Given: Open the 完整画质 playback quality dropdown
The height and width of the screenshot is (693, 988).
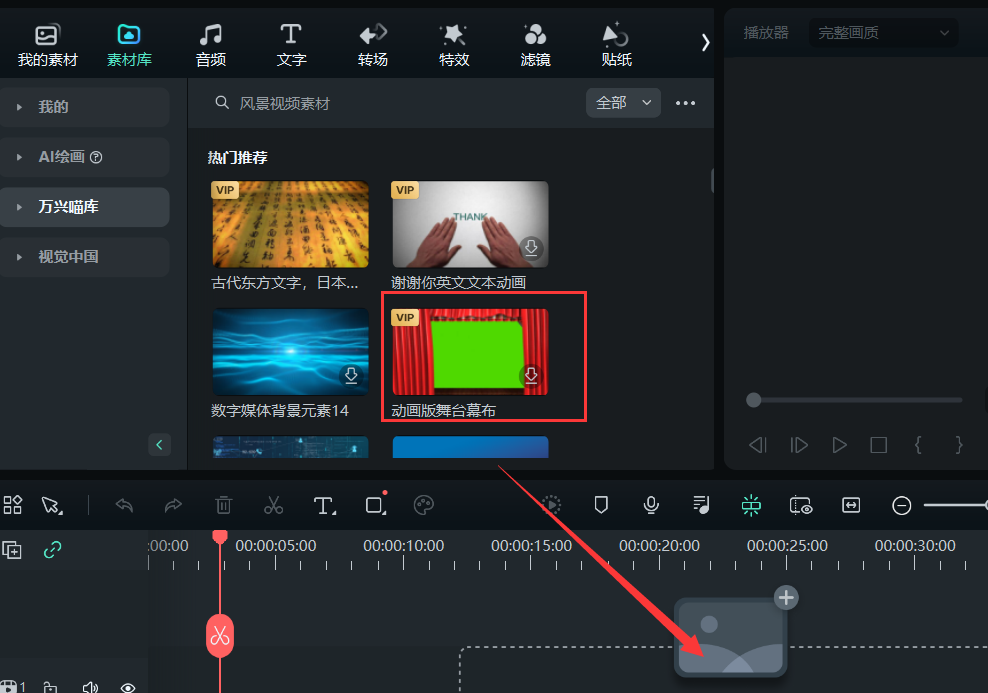Looking at the screenshot, I should tap(882, 32).
